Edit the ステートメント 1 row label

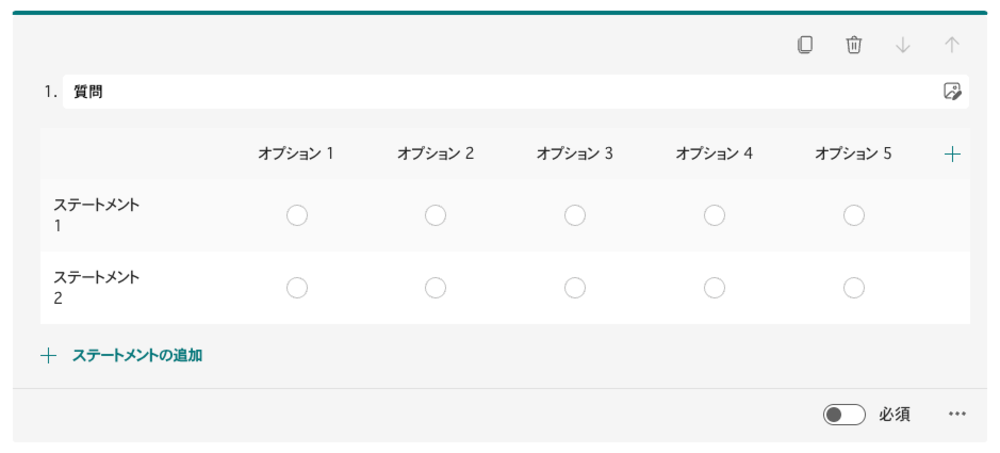pos(97,215)
